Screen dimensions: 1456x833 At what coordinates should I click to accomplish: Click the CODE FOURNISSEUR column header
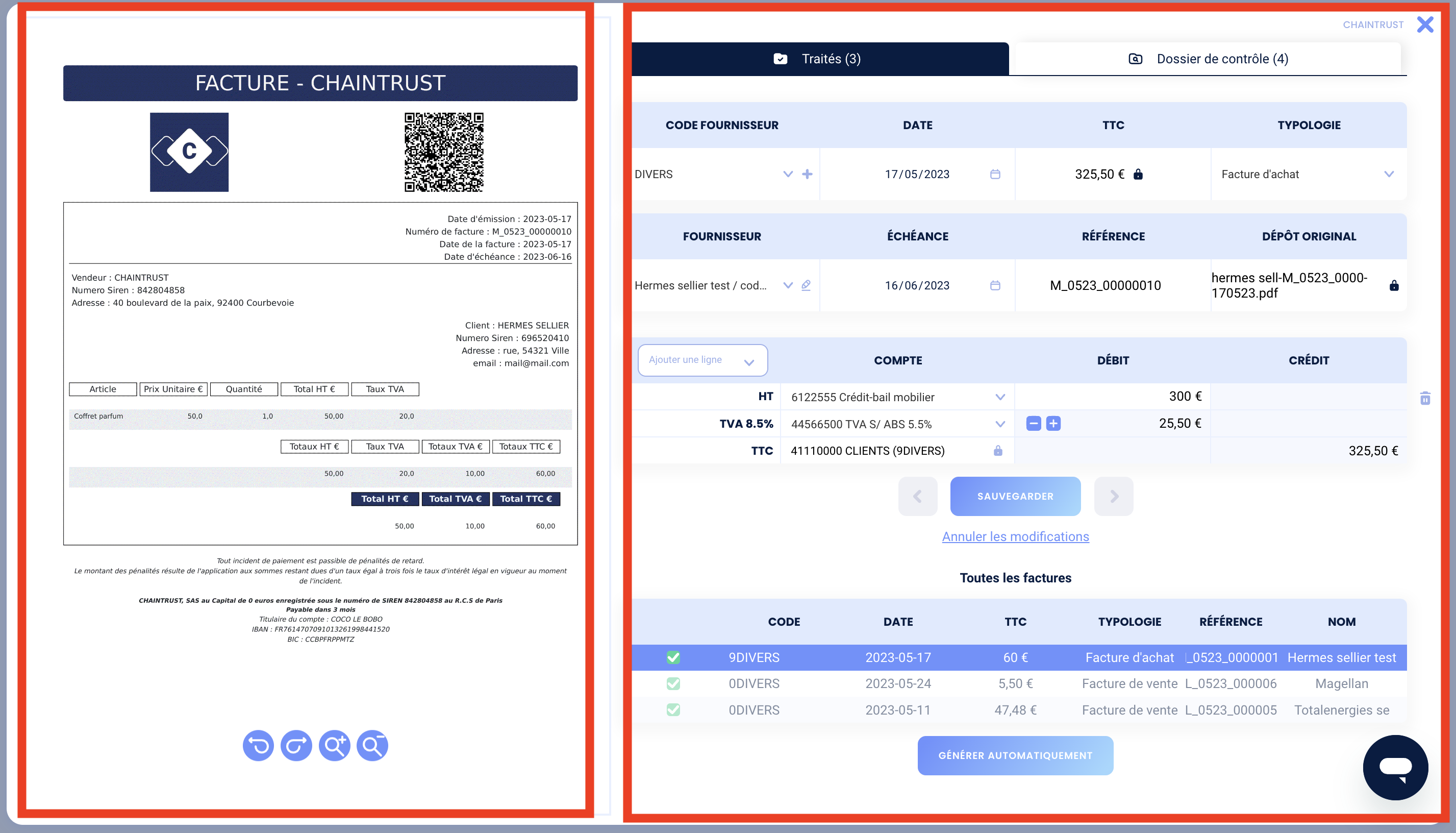click(721, 125)
